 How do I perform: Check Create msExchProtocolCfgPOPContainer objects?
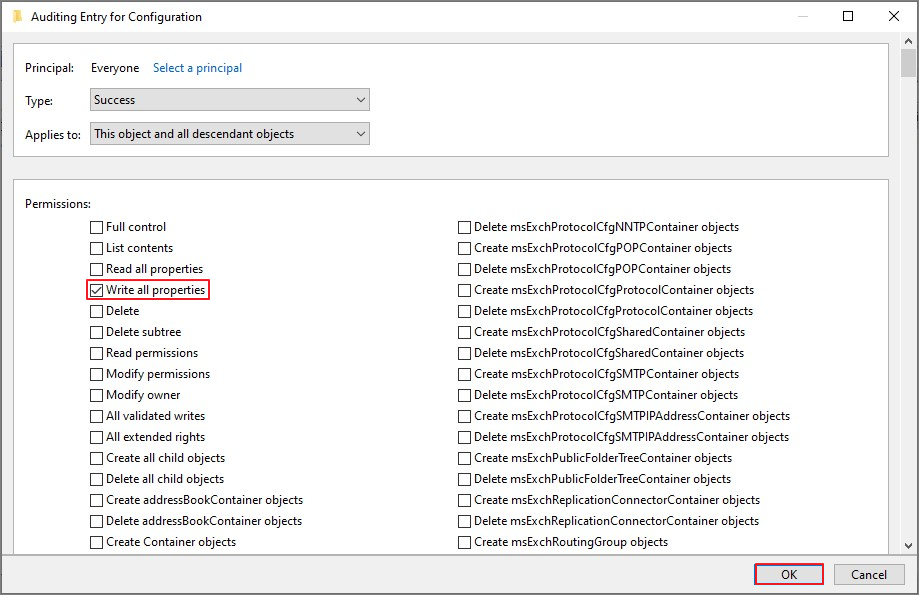click(x=465, y=248)
